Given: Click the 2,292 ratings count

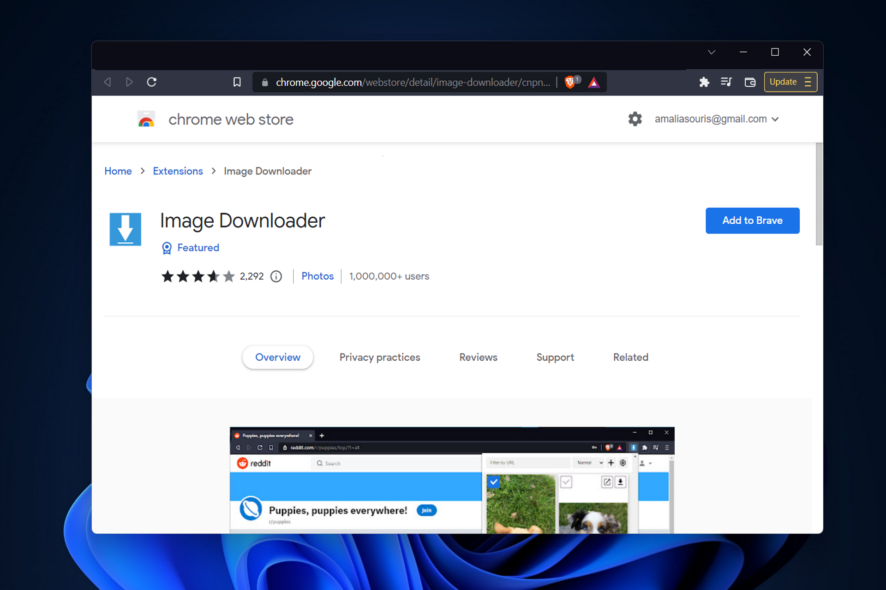Looking at the screenshot, I should (x=251, y=276).
